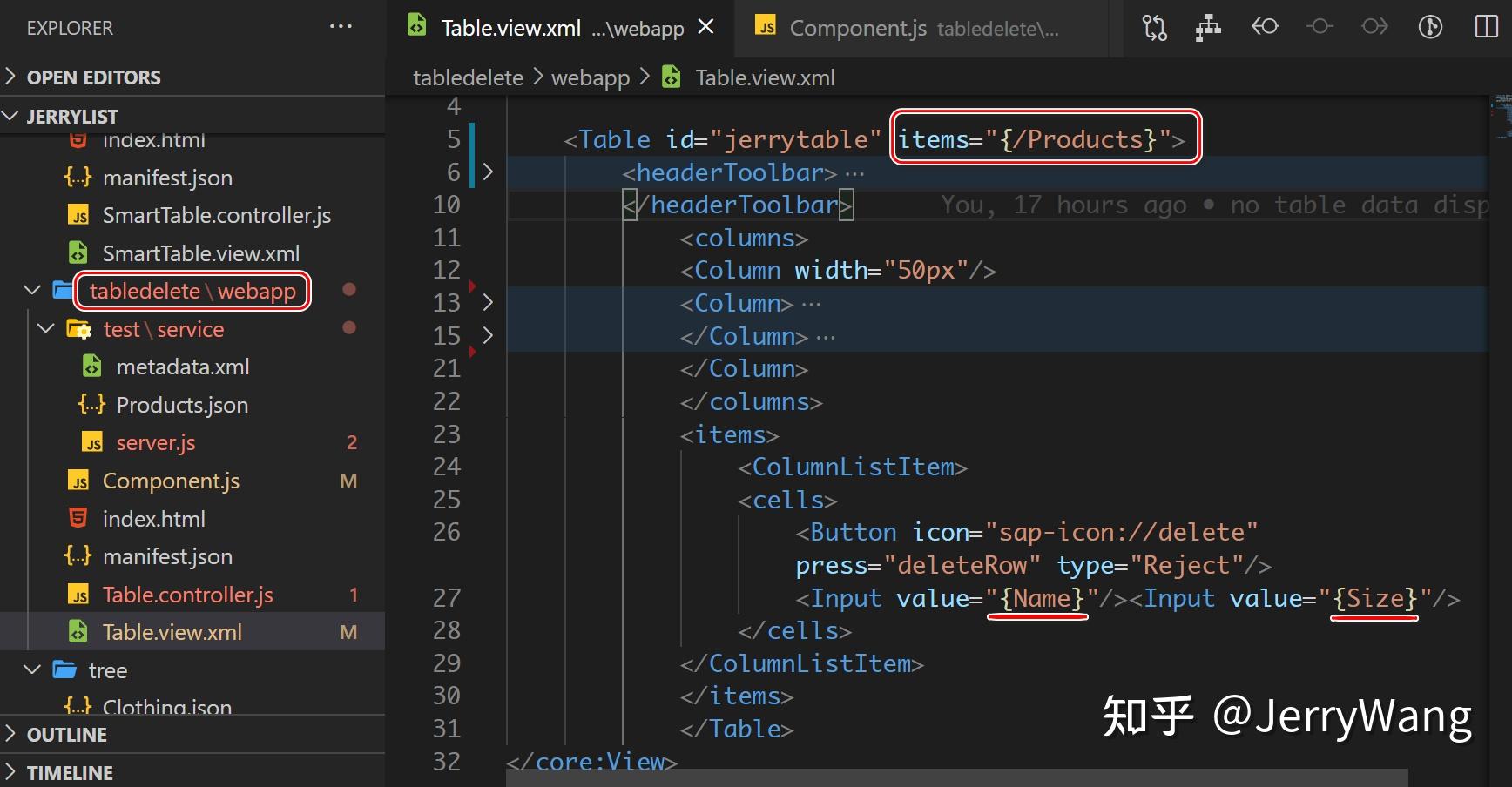Image resolution: width=1512 pixels, height=787 pixels.
Task: Go to previous change using arrow icon
Action: (1265, 27)
